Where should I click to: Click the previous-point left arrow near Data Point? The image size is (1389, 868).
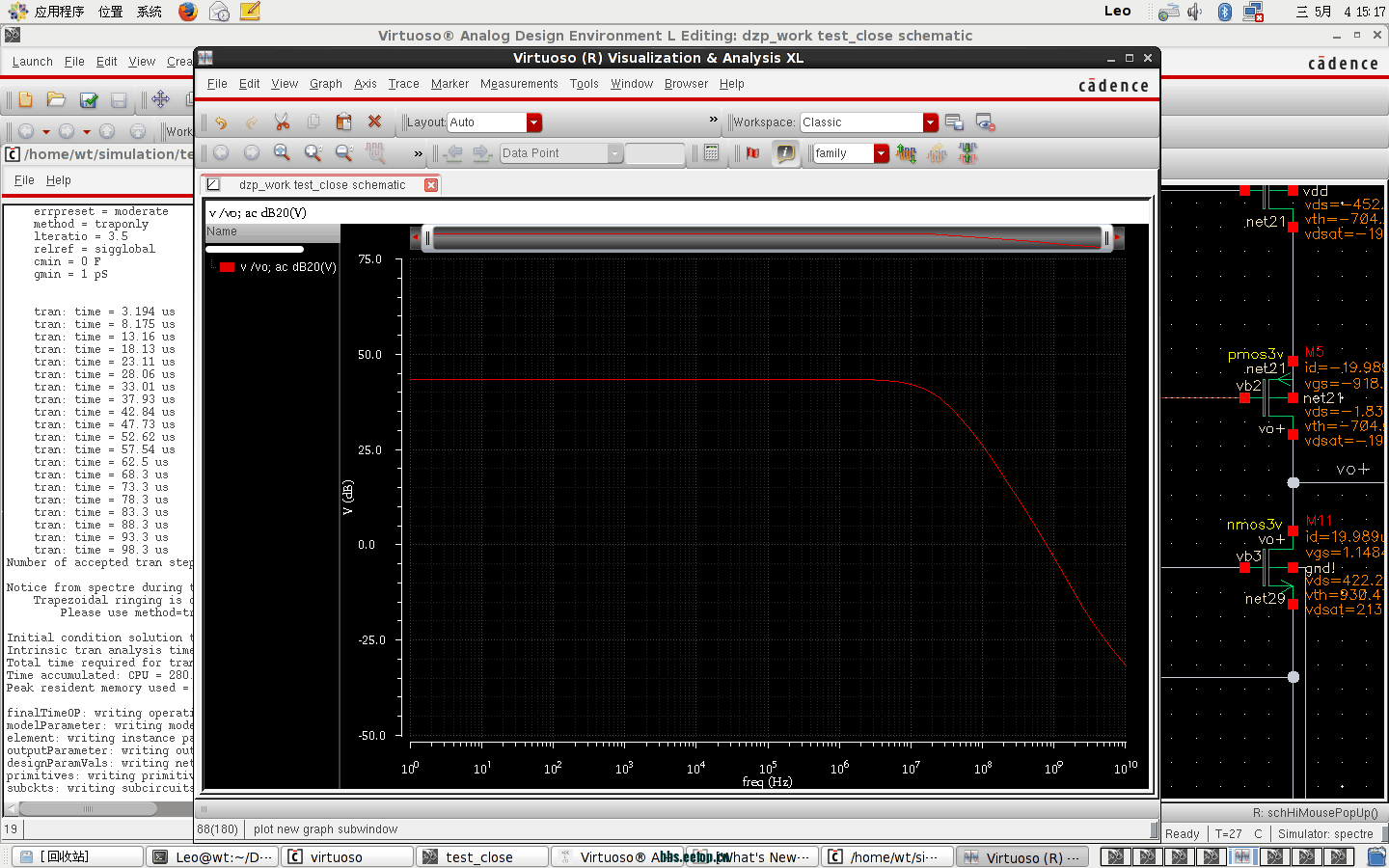(454, 152)
